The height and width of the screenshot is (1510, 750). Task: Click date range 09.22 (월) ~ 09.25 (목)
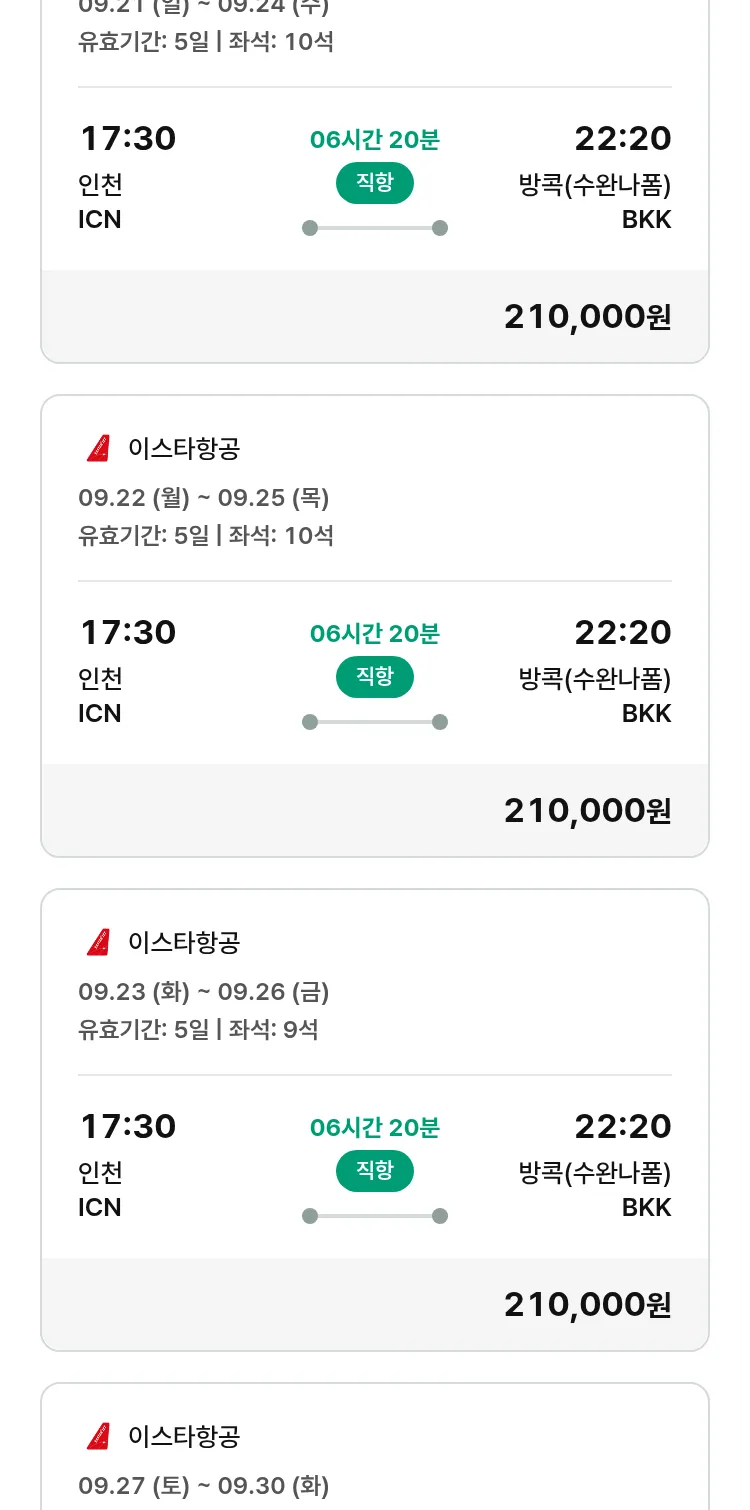point(203,498)
